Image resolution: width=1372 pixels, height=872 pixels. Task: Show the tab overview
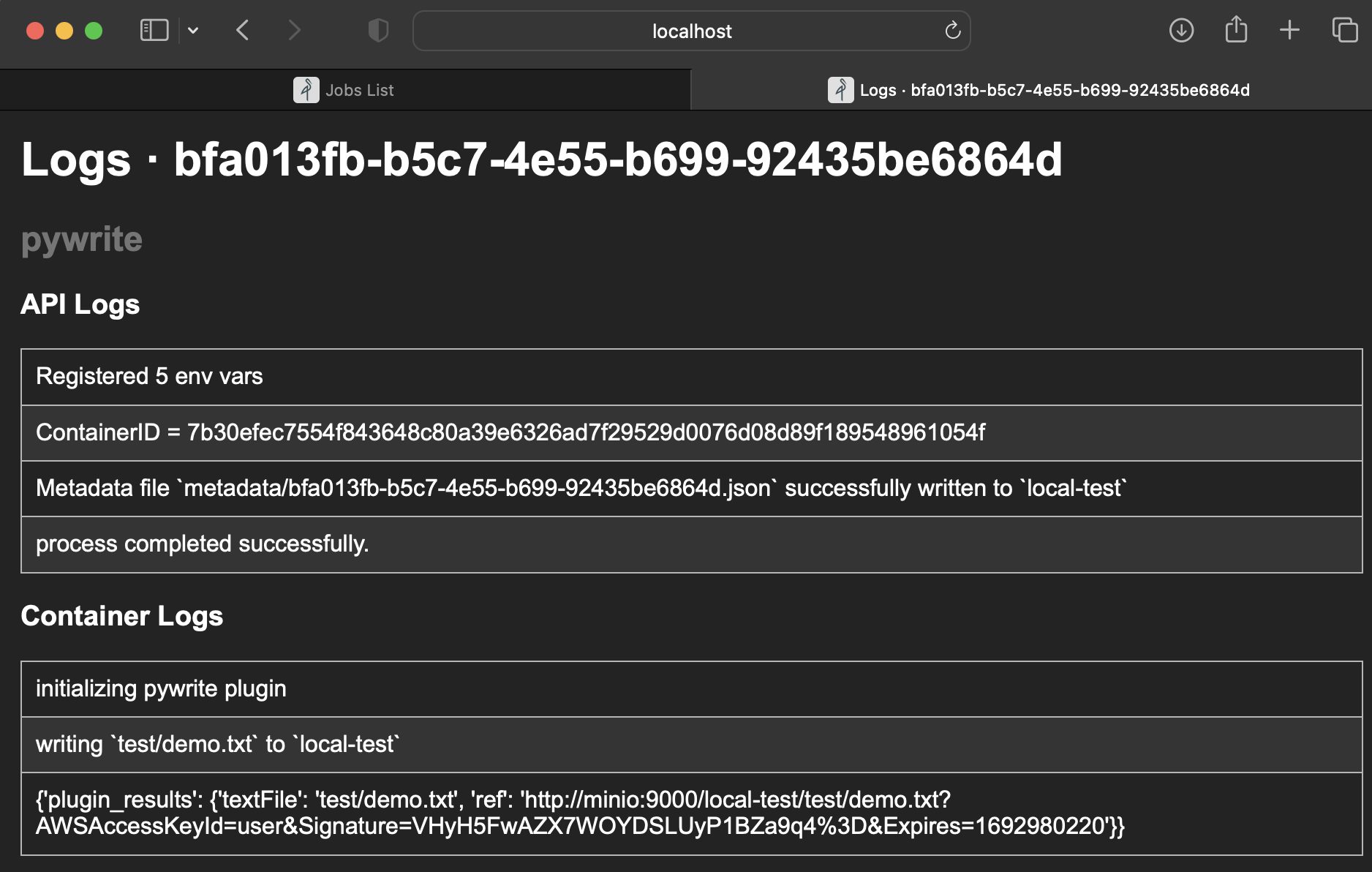click(1344, 30)
